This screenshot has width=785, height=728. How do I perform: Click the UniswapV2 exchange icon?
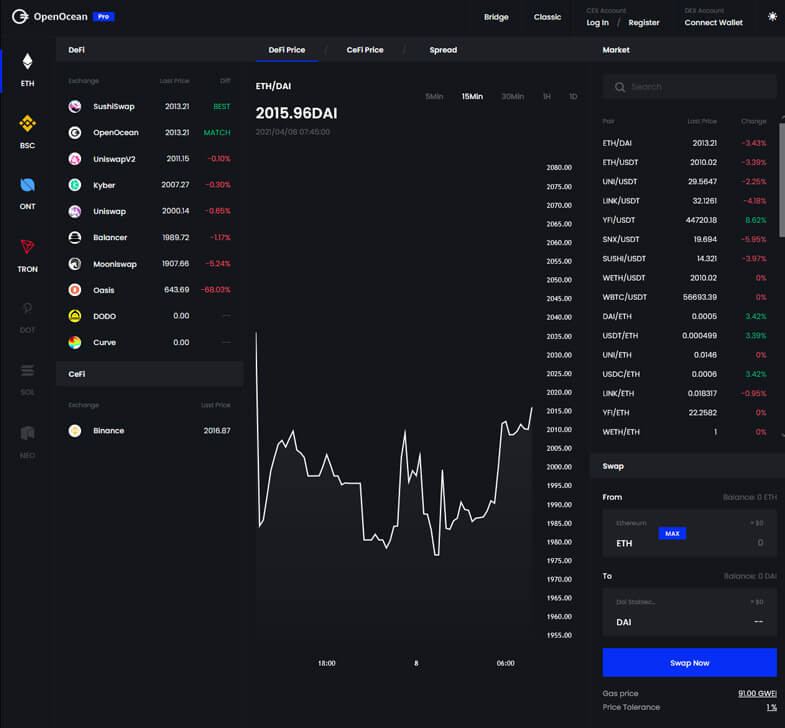75,159
